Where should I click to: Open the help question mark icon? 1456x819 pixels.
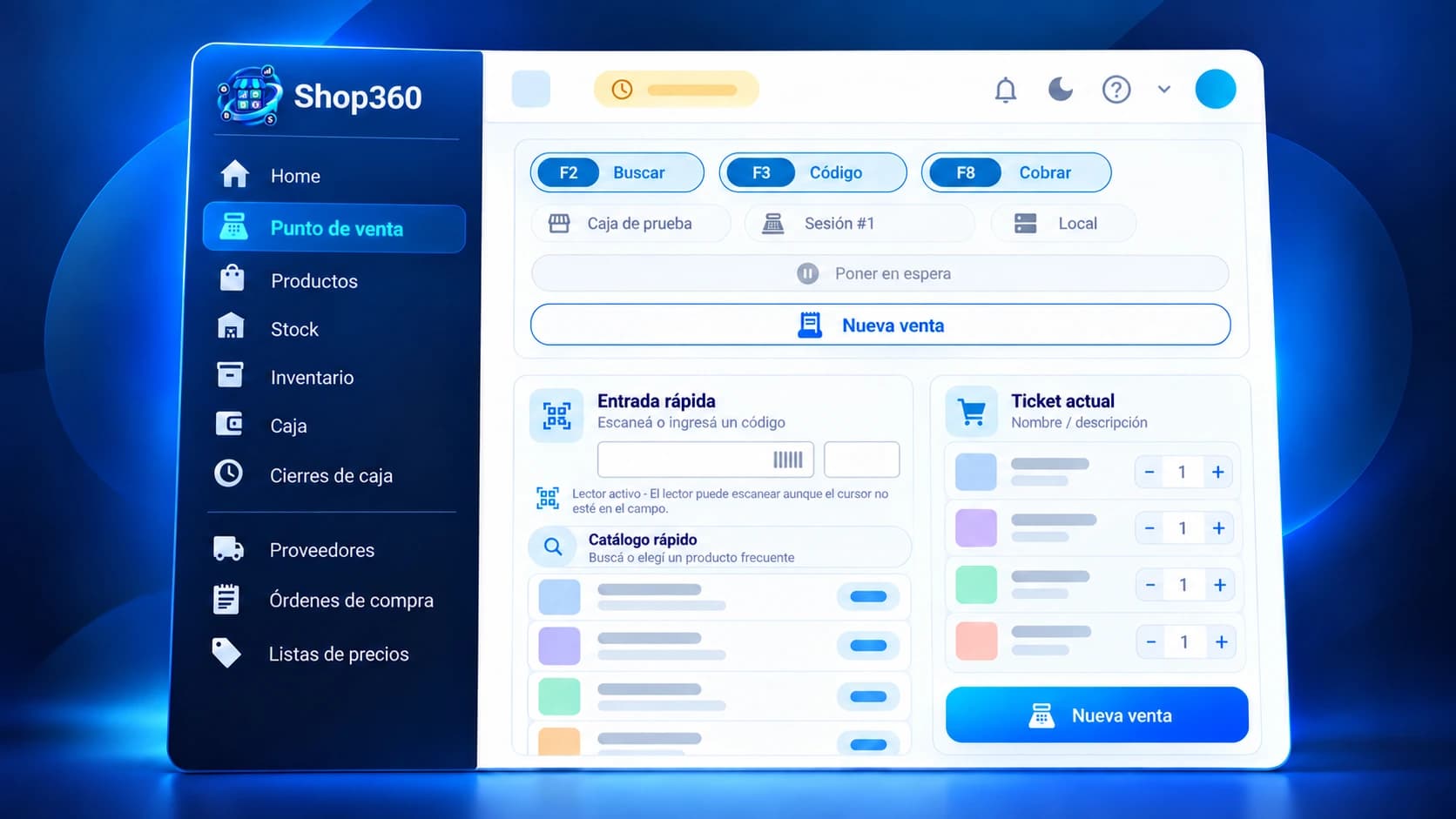click(1116, 90)
